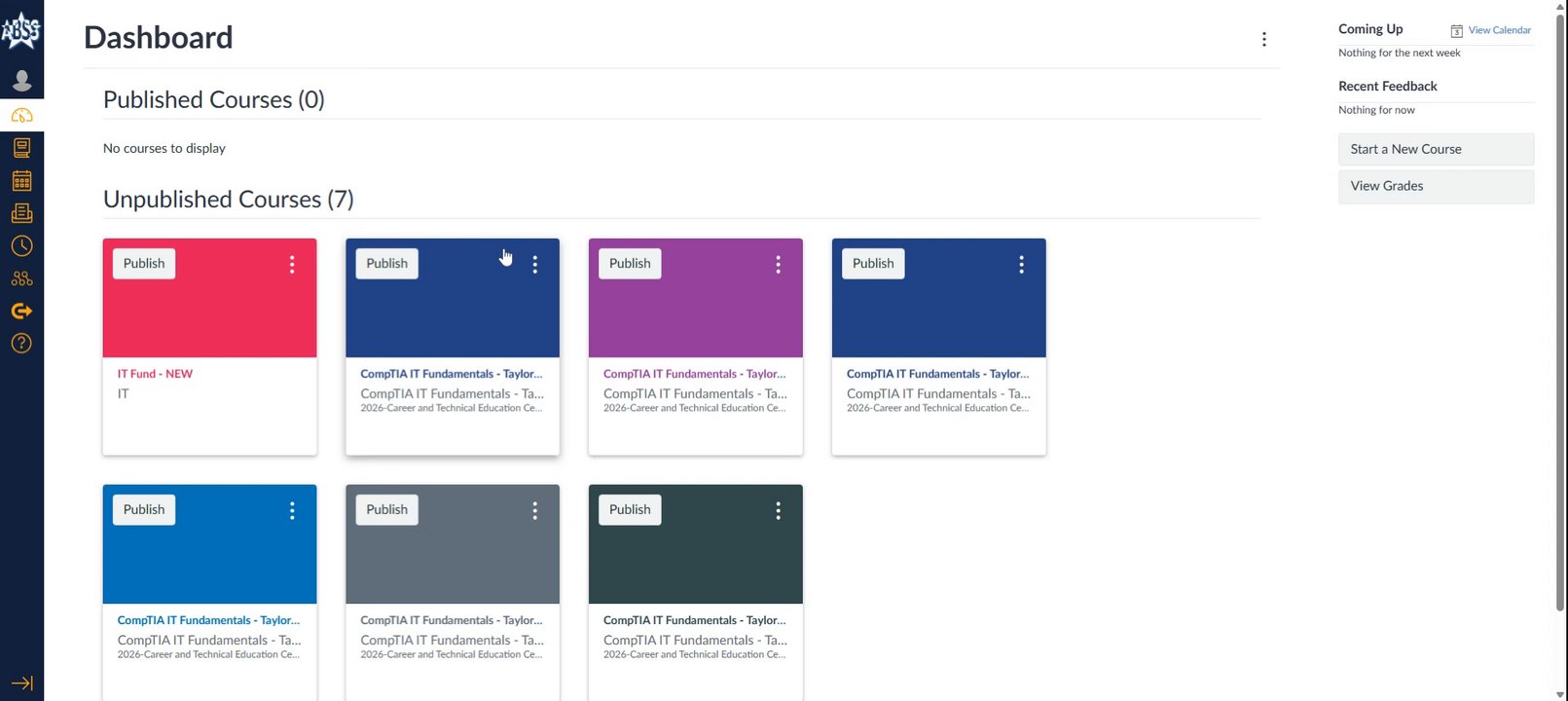Viewport: 1568px width, 701px height.
Task: Click the 'Nothing for the next week' text
Action: [x=1399, y=54]
